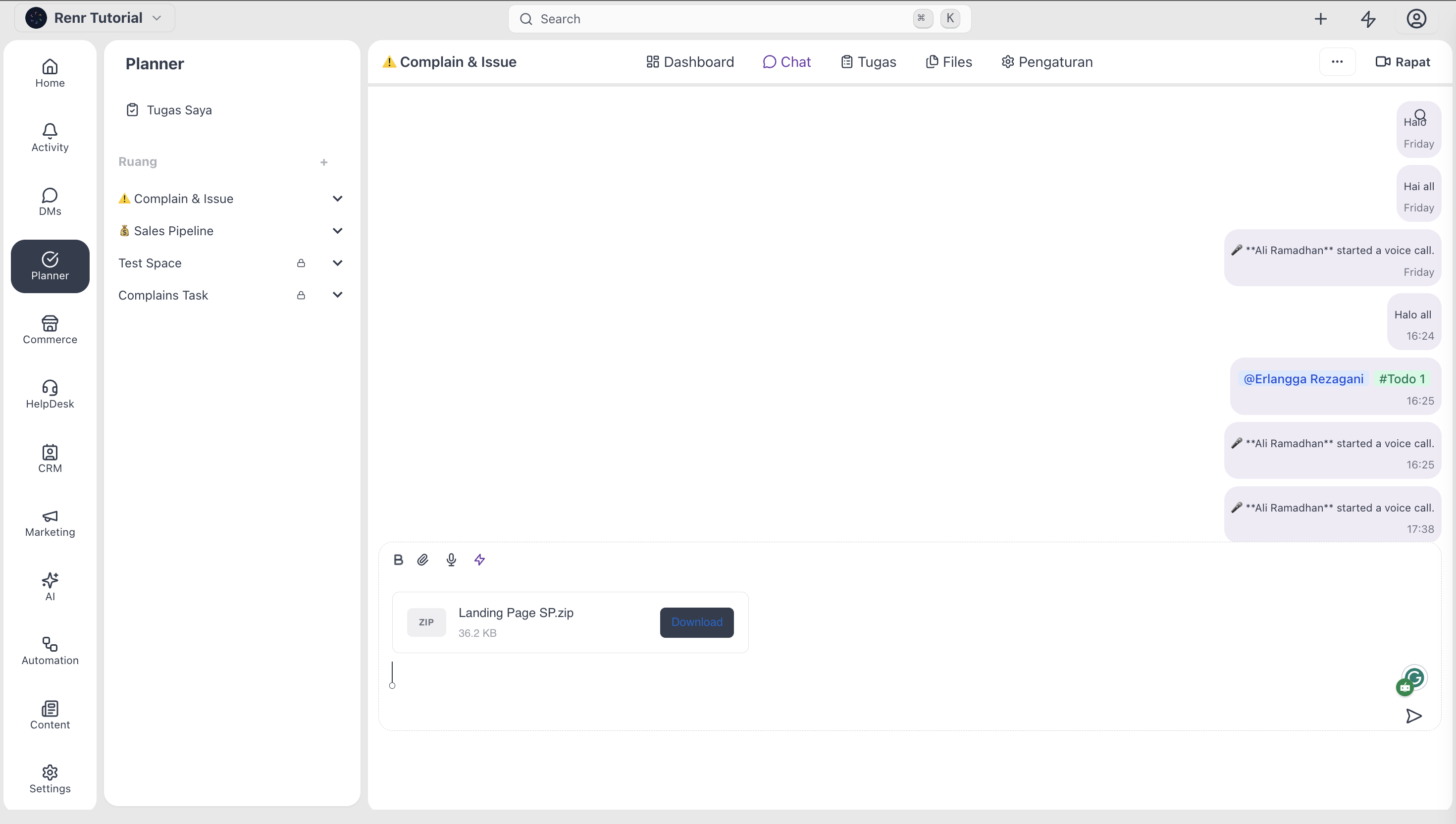Switch to Tugas tab
The image size is (1456, 824).
(869, 62)
